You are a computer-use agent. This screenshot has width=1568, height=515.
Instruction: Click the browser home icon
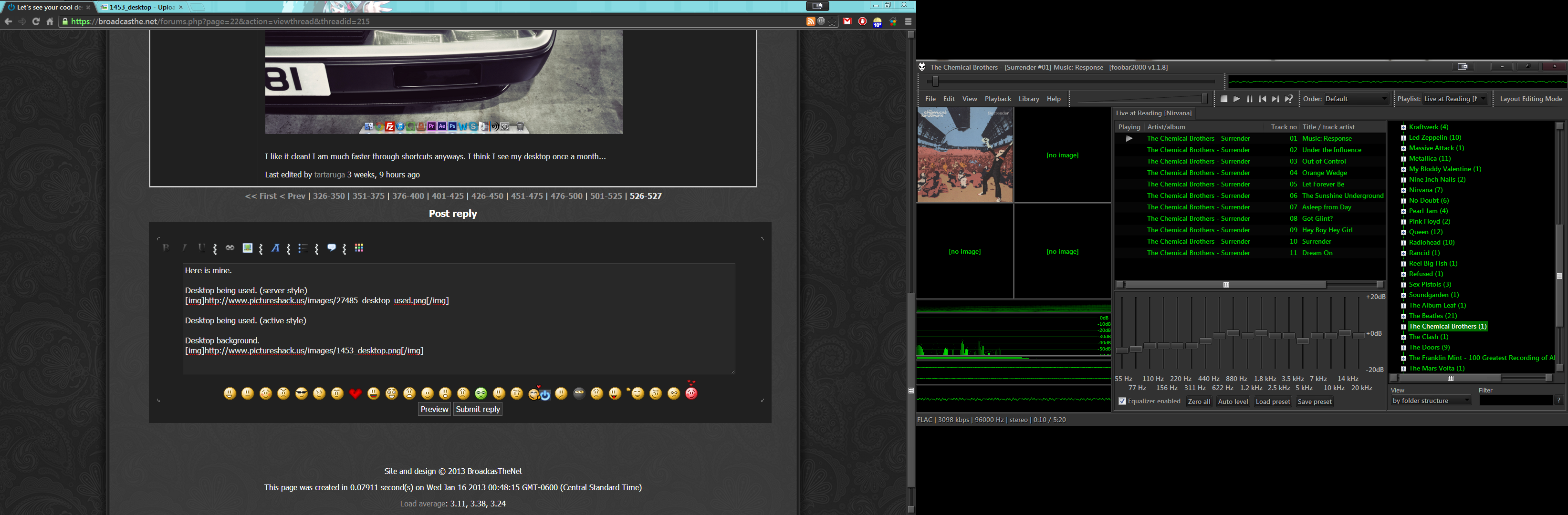pyautogui.click(x=50, y=21)
